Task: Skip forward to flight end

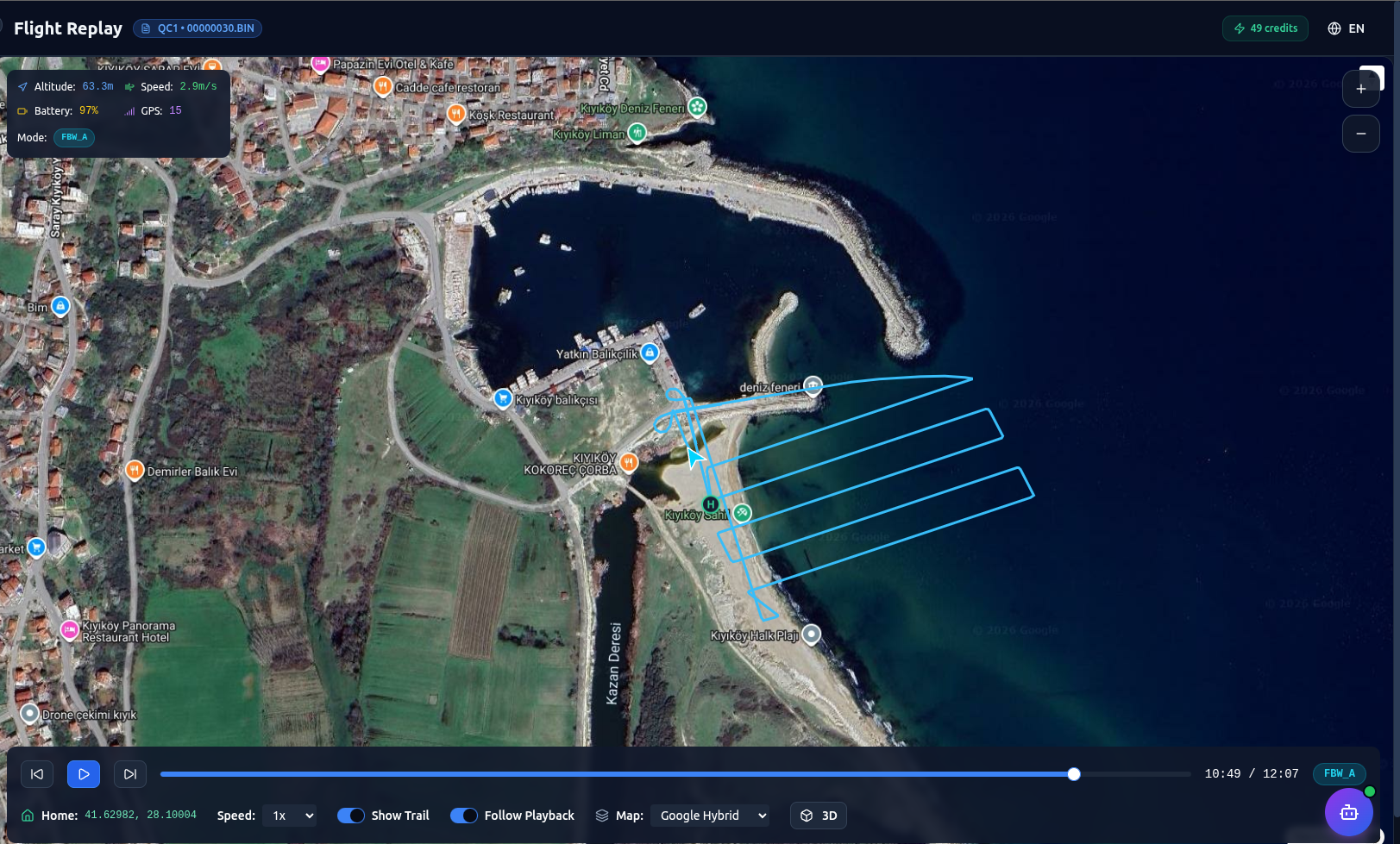Action: [130, 774]
